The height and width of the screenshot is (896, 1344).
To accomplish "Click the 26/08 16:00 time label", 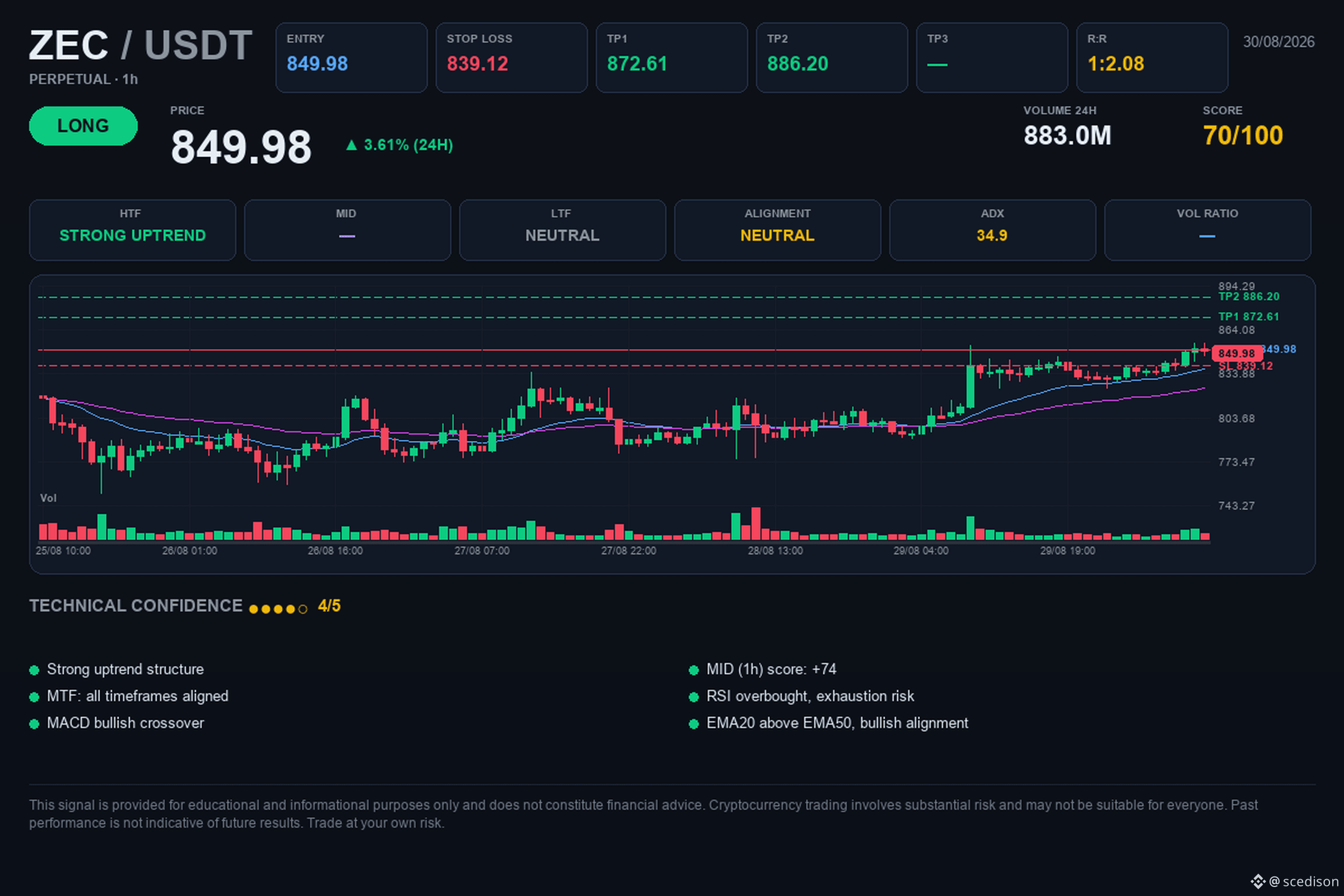I will pyautogui.click(x=335, y=551).
